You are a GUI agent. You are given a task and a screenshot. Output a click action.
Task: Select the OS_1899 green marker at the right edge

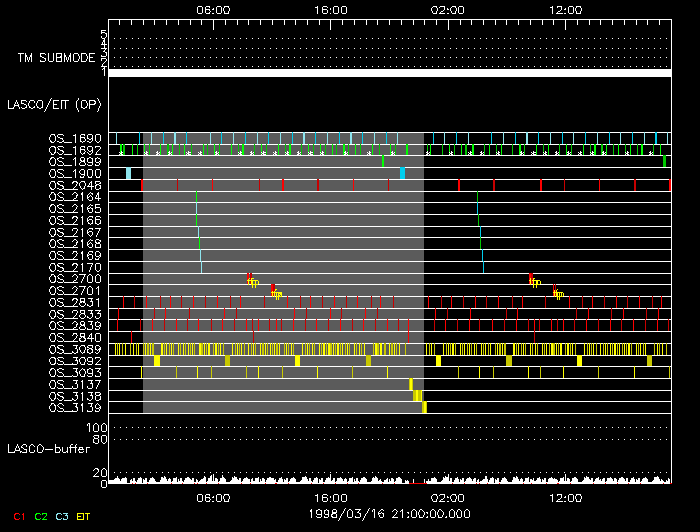[664, 161]
